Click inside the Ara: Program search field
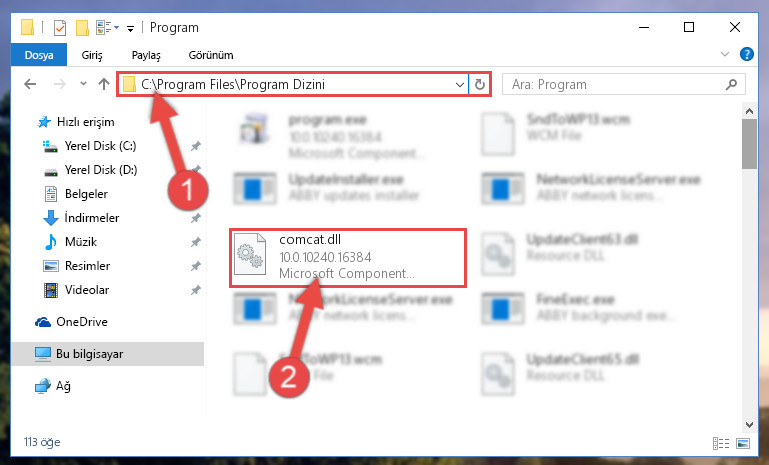This screenshot has height=465, width=769. click(615, 84)
